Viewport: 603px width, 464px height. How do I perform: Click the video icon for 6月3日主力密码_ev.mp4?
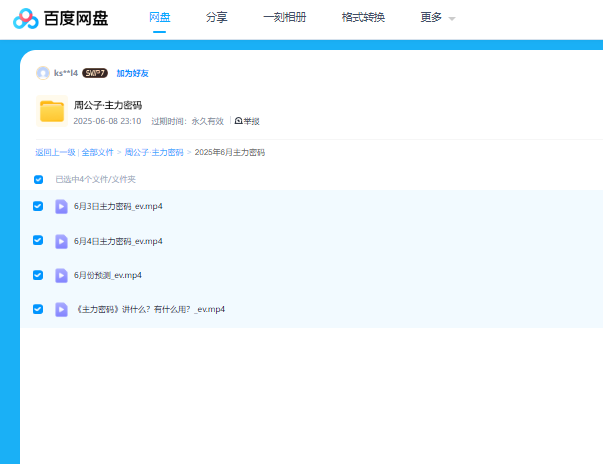click(61, 206)
